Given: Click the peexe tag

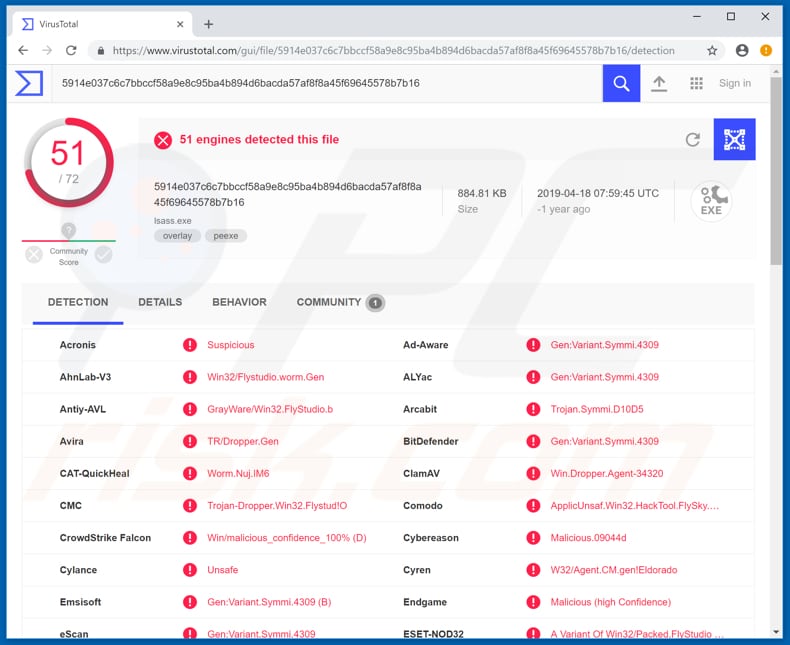Looking at the screenshot, I should pyautogui.click(x=226, y=236).
